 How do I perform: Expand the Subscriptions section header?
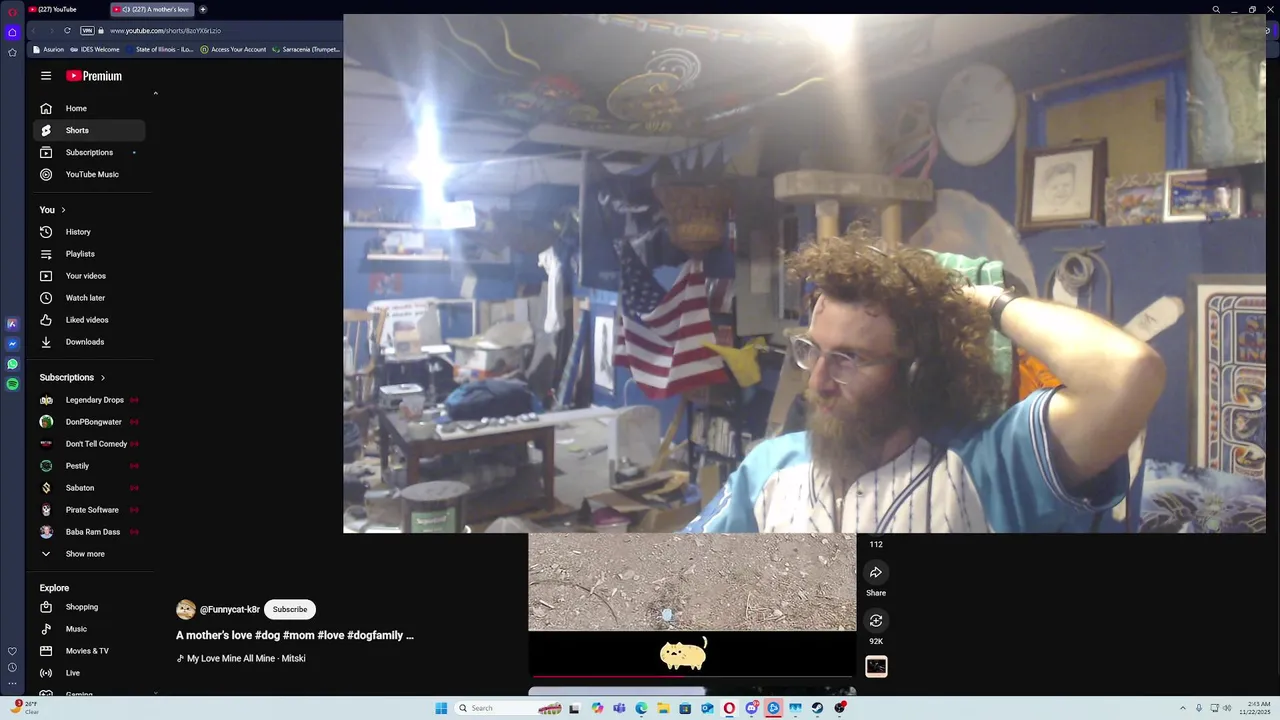click(x=73, y=377)
